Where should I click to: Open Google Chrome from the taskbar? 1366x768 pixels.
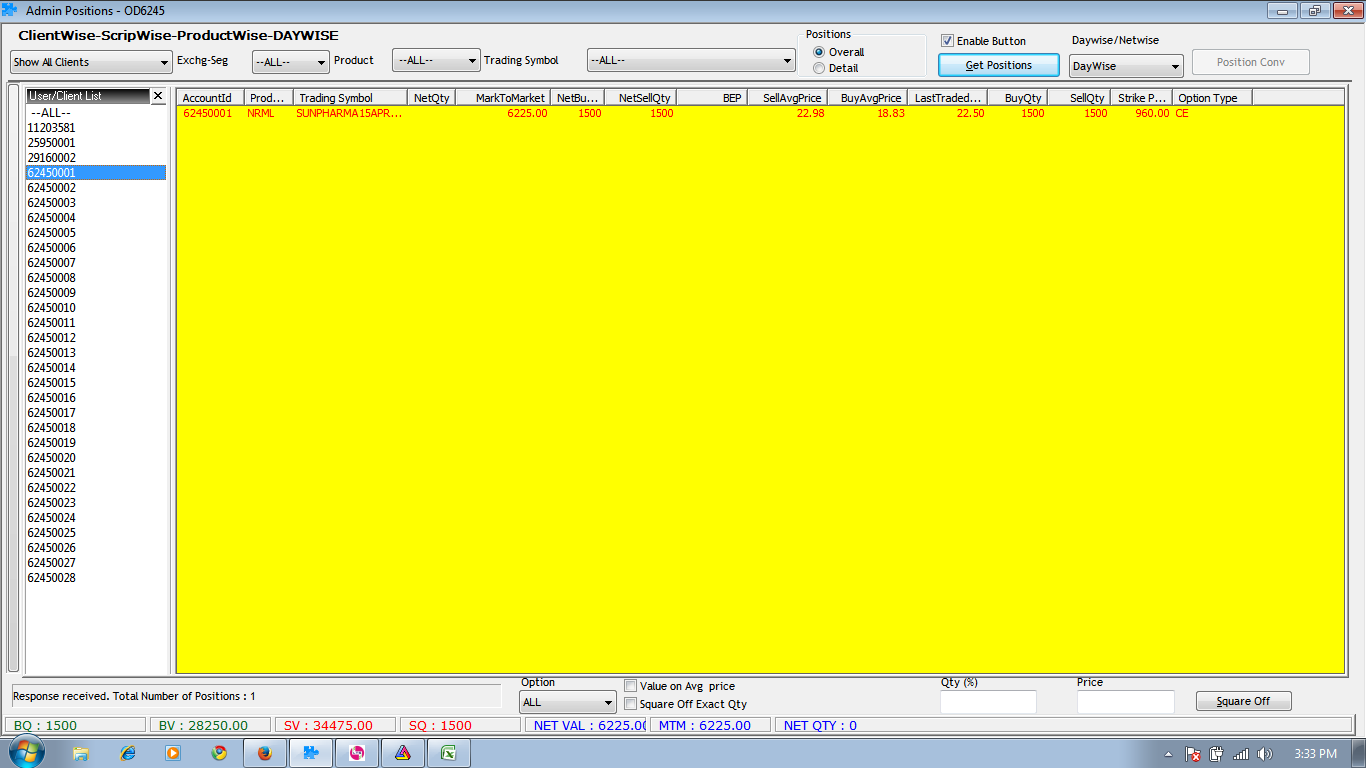point(218,753)
